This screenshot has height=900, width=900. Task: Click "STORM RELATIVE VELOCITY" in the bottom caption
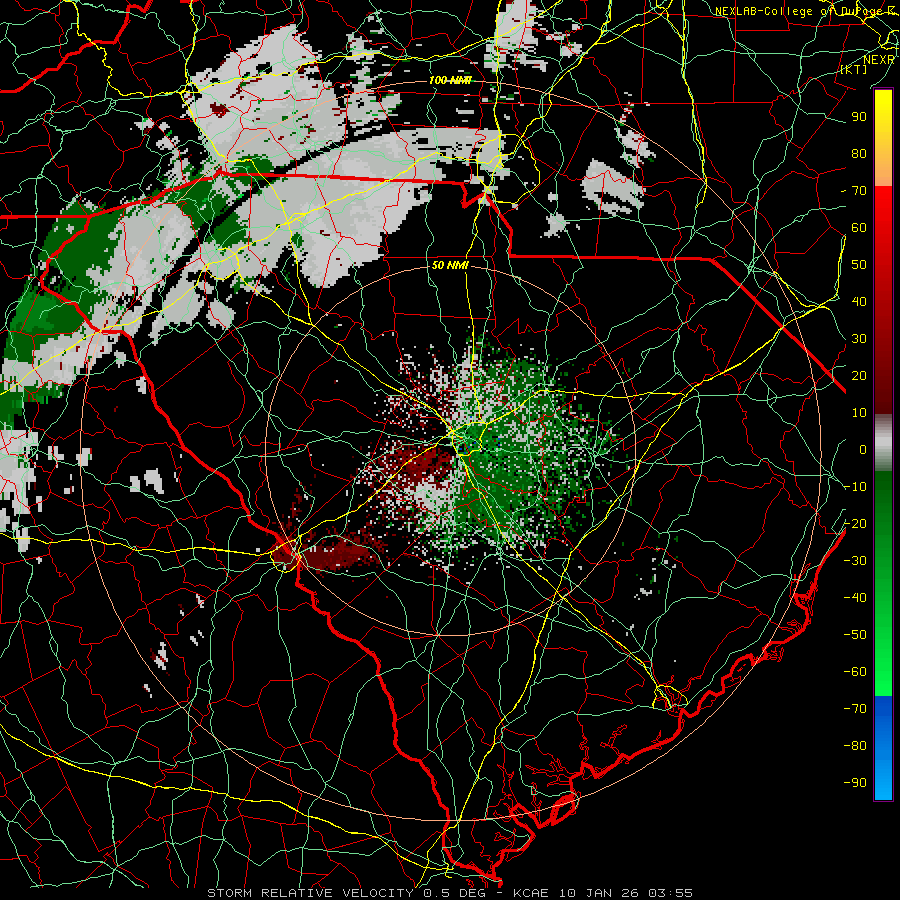pyautogui.click(x=309, y=893)
